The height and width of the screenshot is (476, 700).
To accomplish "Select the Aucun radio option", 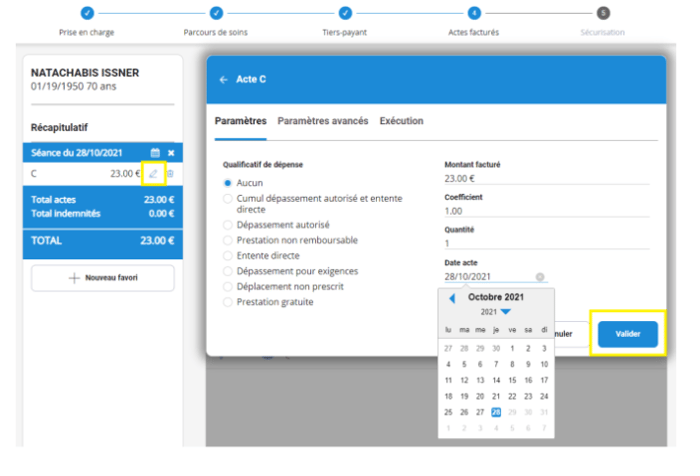I will (x=228, y=183).
